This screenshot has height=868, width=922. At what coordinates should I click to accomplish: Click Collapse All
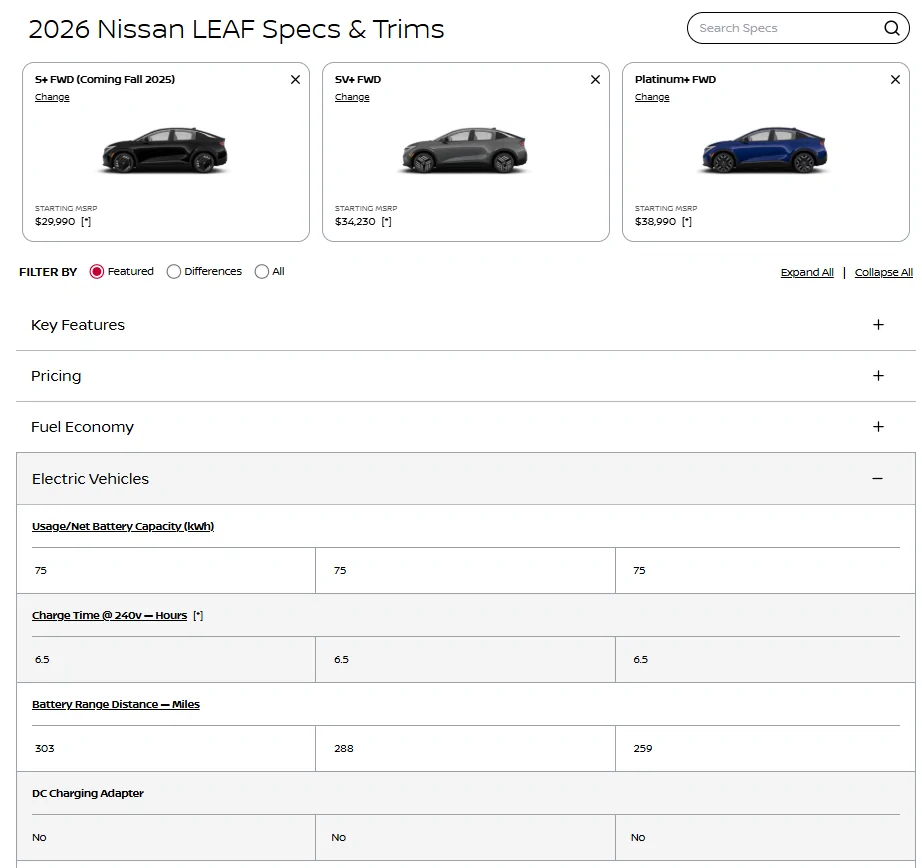[x=883, y=272]
